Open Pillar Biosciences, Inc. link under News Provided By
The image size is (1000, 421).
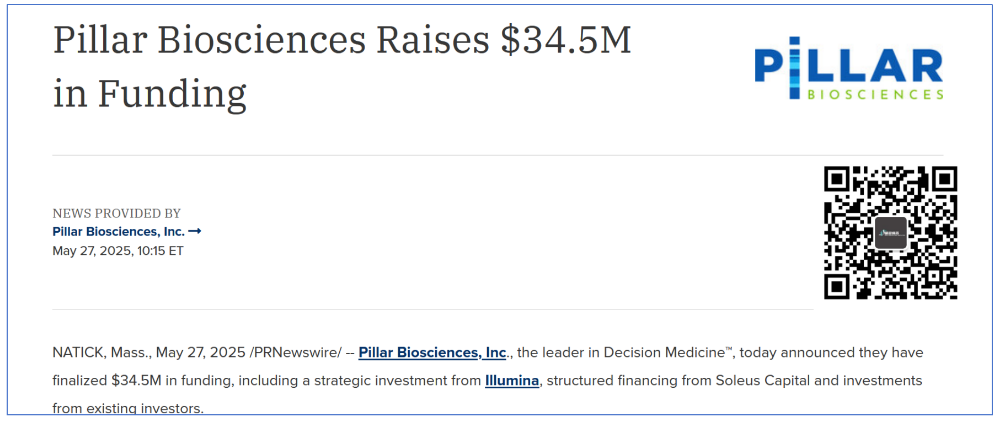[119, 231]
